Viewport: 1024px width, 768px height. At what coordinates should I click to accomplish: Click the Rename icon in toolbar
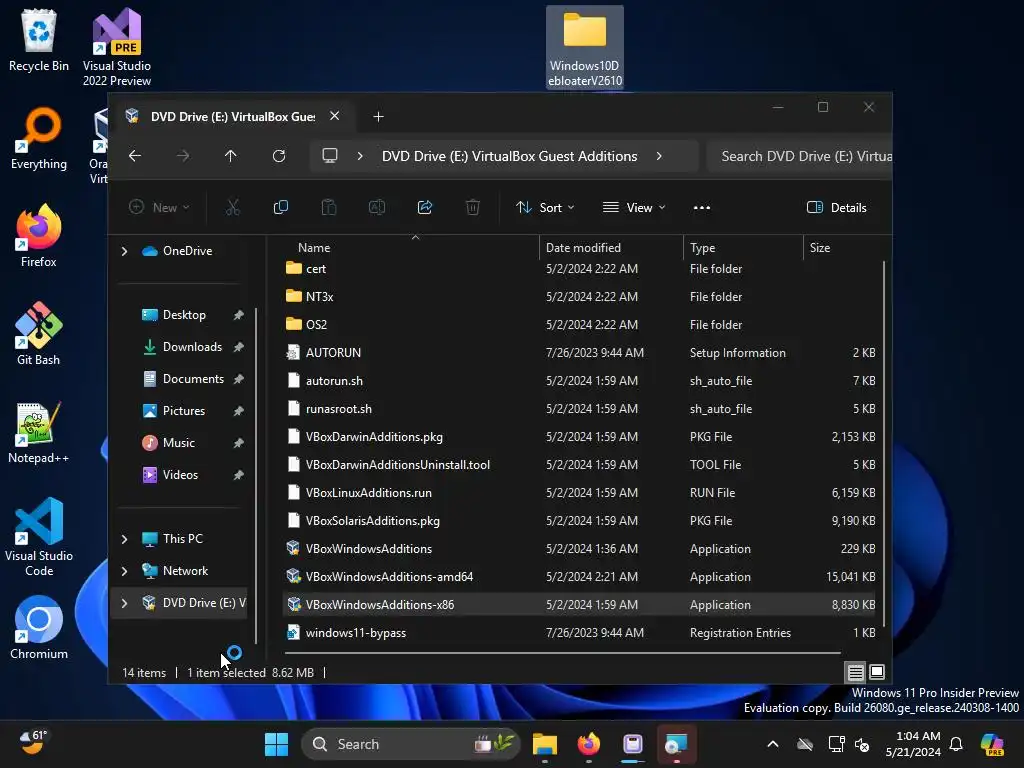click(377, 208)
